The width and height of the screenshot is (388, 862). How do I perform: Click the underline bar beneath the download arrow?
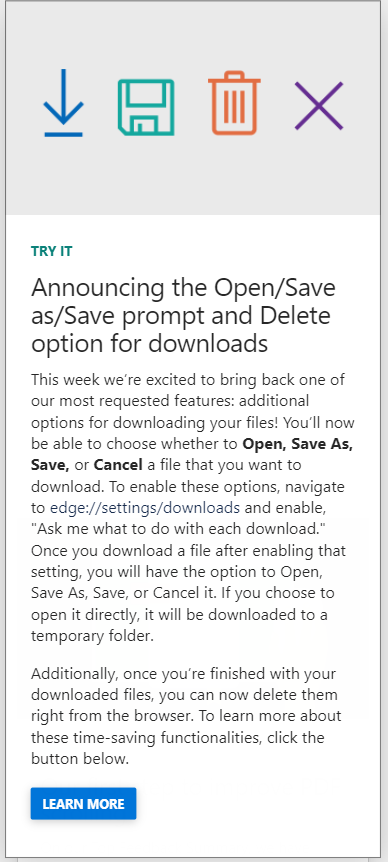(64, 134)
